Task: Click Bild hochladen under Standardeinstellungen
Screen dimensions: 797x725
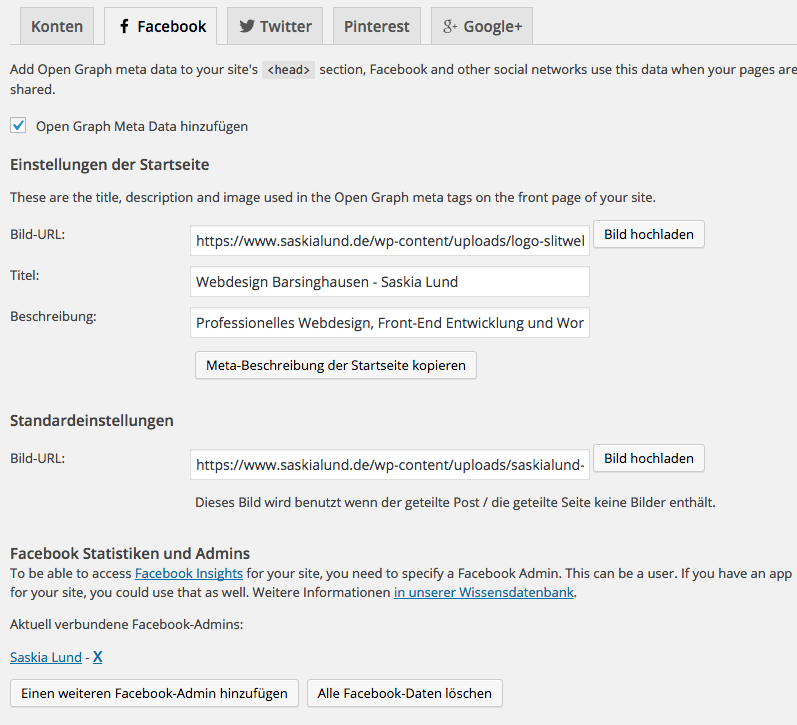Action: pyautogui.click(x=648, y=459)
